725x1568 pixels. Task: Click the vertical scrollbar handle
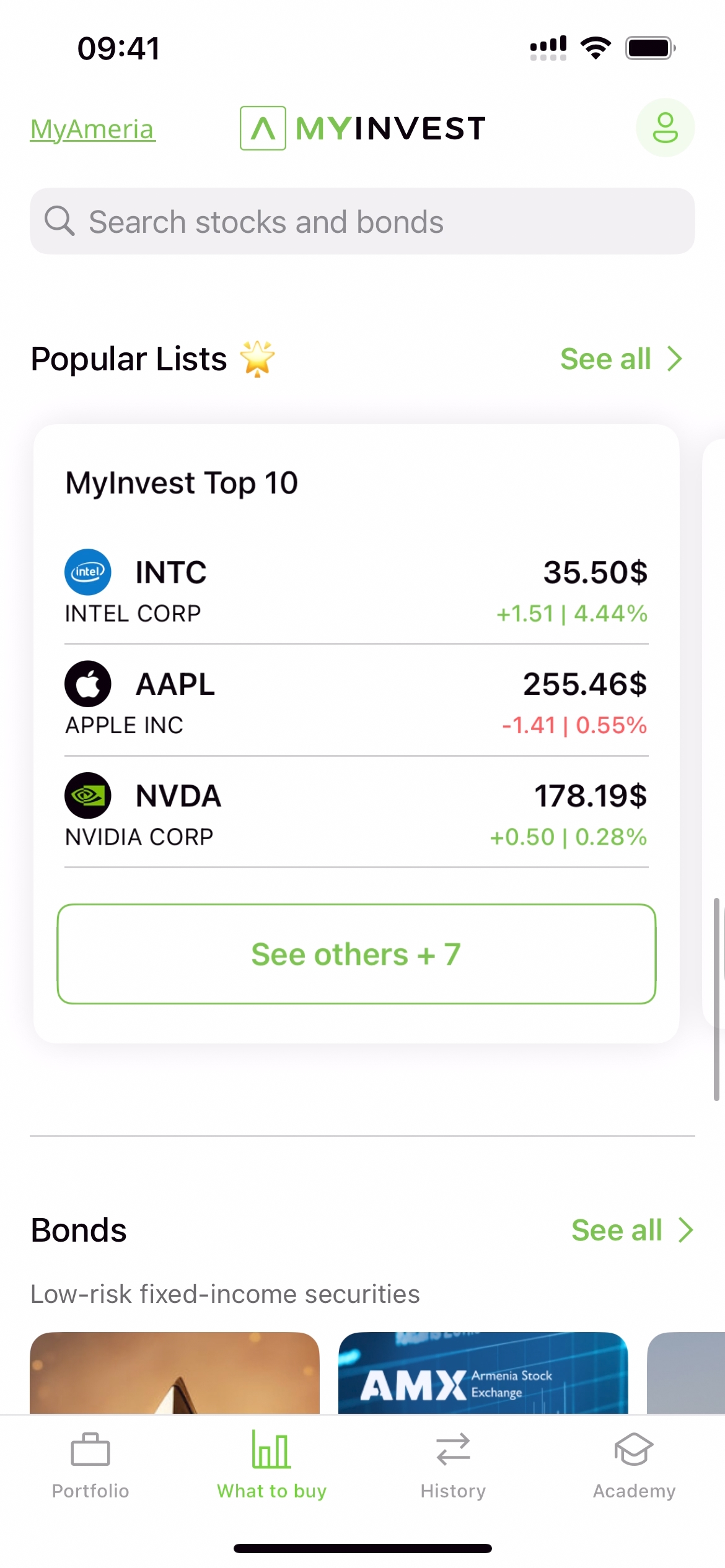click(716, 998)
